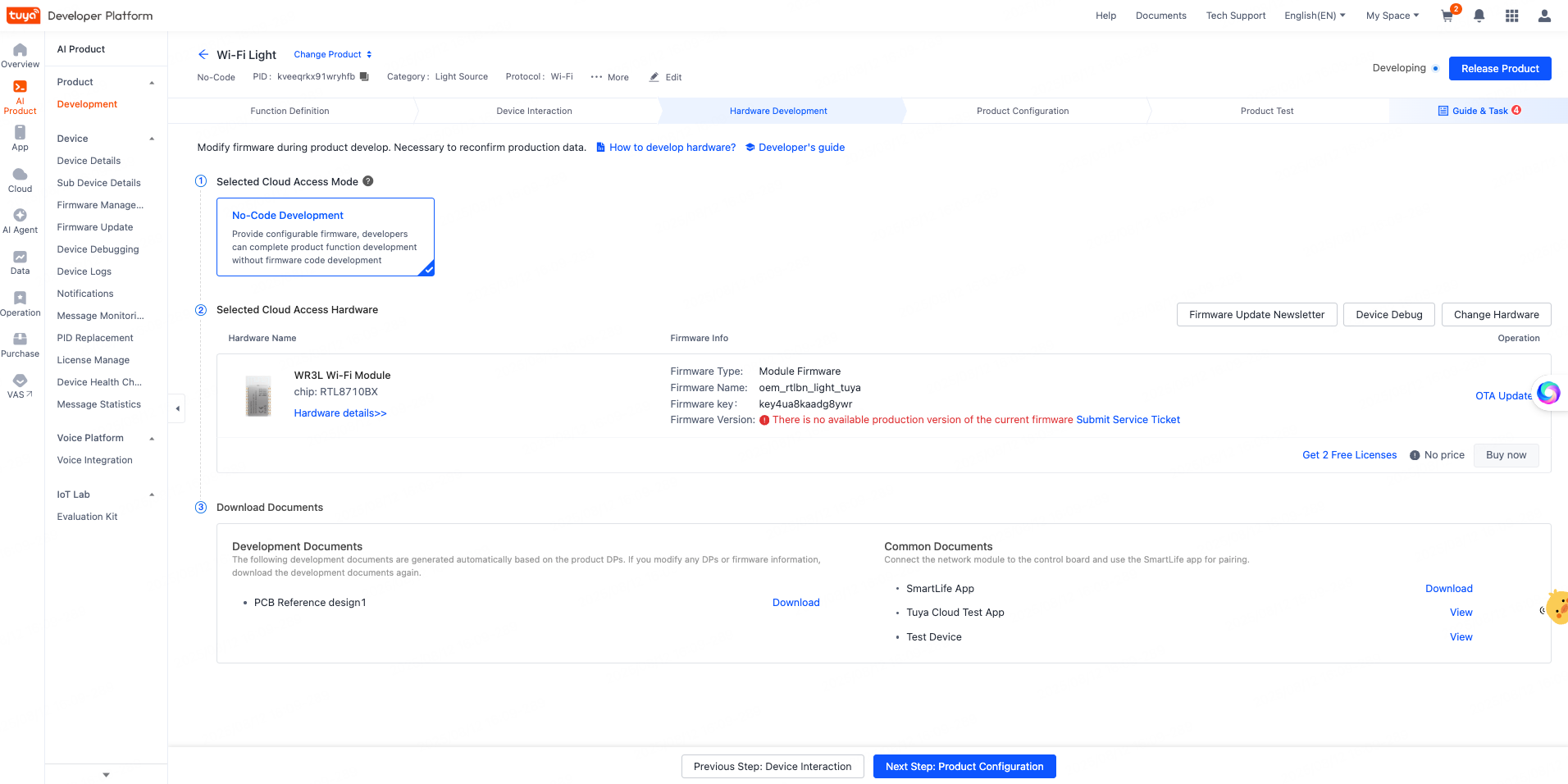1568x784 pixels.
Task: Open the shopping cart icon
Action: 1447,16
